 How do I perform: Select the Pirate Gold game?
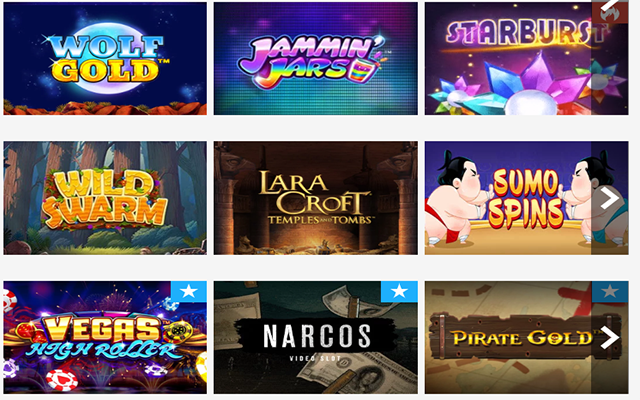pyautogui.click(x=527, y=337)
